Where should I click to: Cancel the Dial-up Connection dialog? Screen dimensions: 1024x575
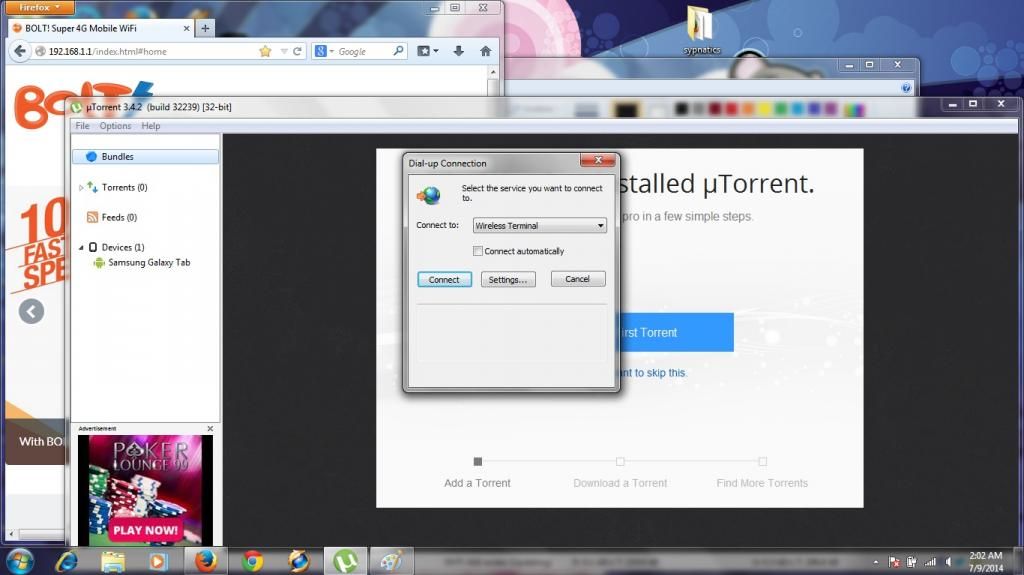coord(578,279)
